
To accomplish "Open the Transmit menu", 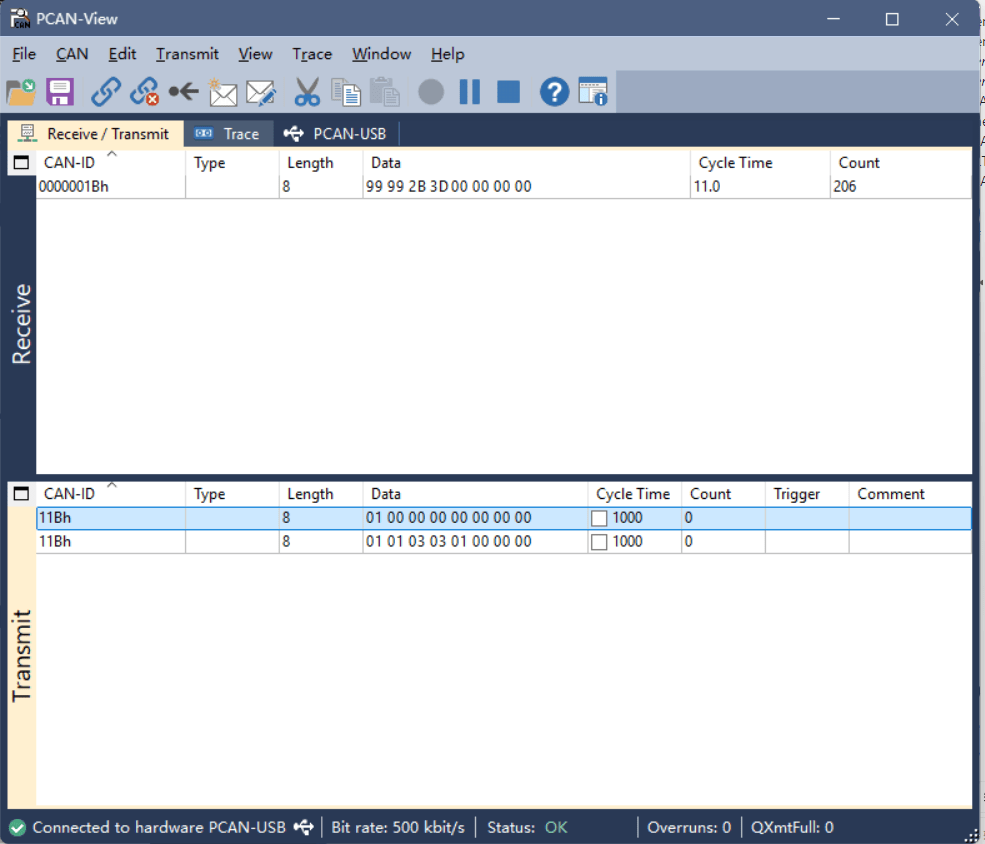I will pos(187,54).
